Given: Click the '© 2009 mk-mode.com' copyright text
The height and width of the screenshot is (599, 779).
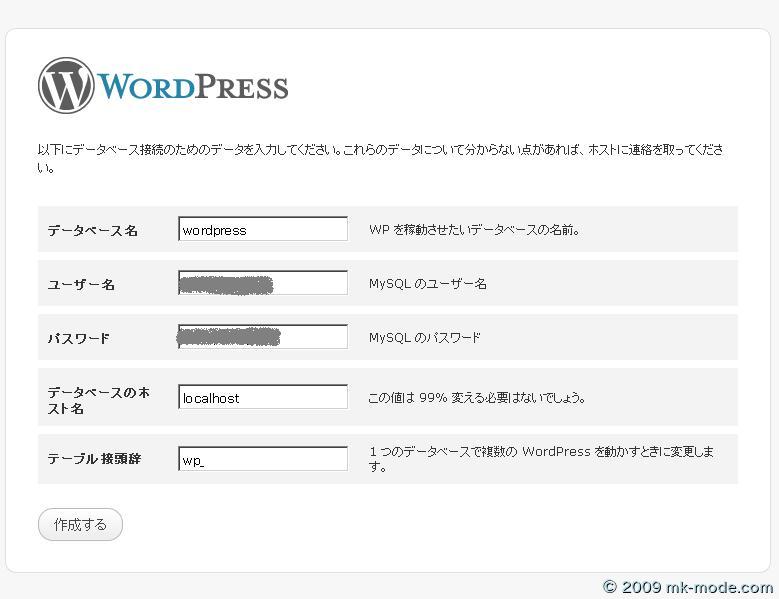Looking at the screenshot, I should click(x=688, y=587).
